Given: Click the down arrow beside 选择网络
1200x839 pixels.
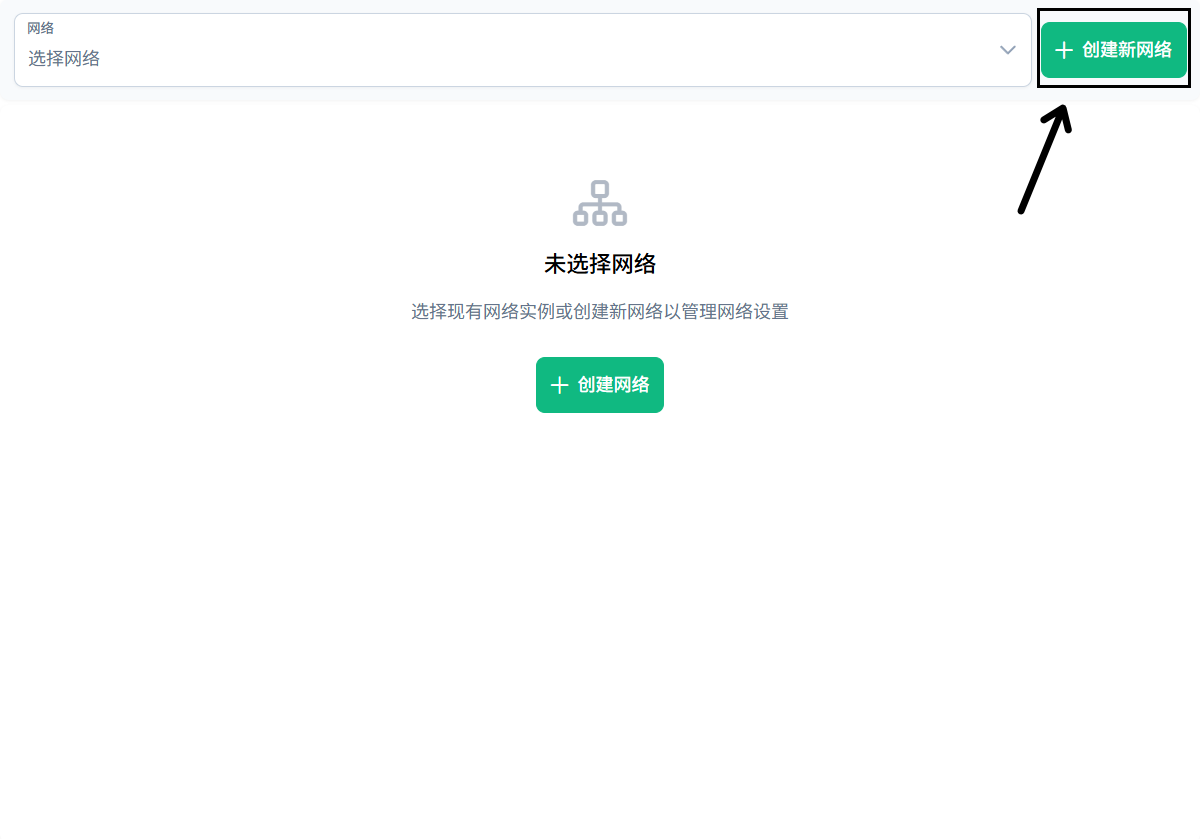Looking at the screenshot, I should point(1008,50).
